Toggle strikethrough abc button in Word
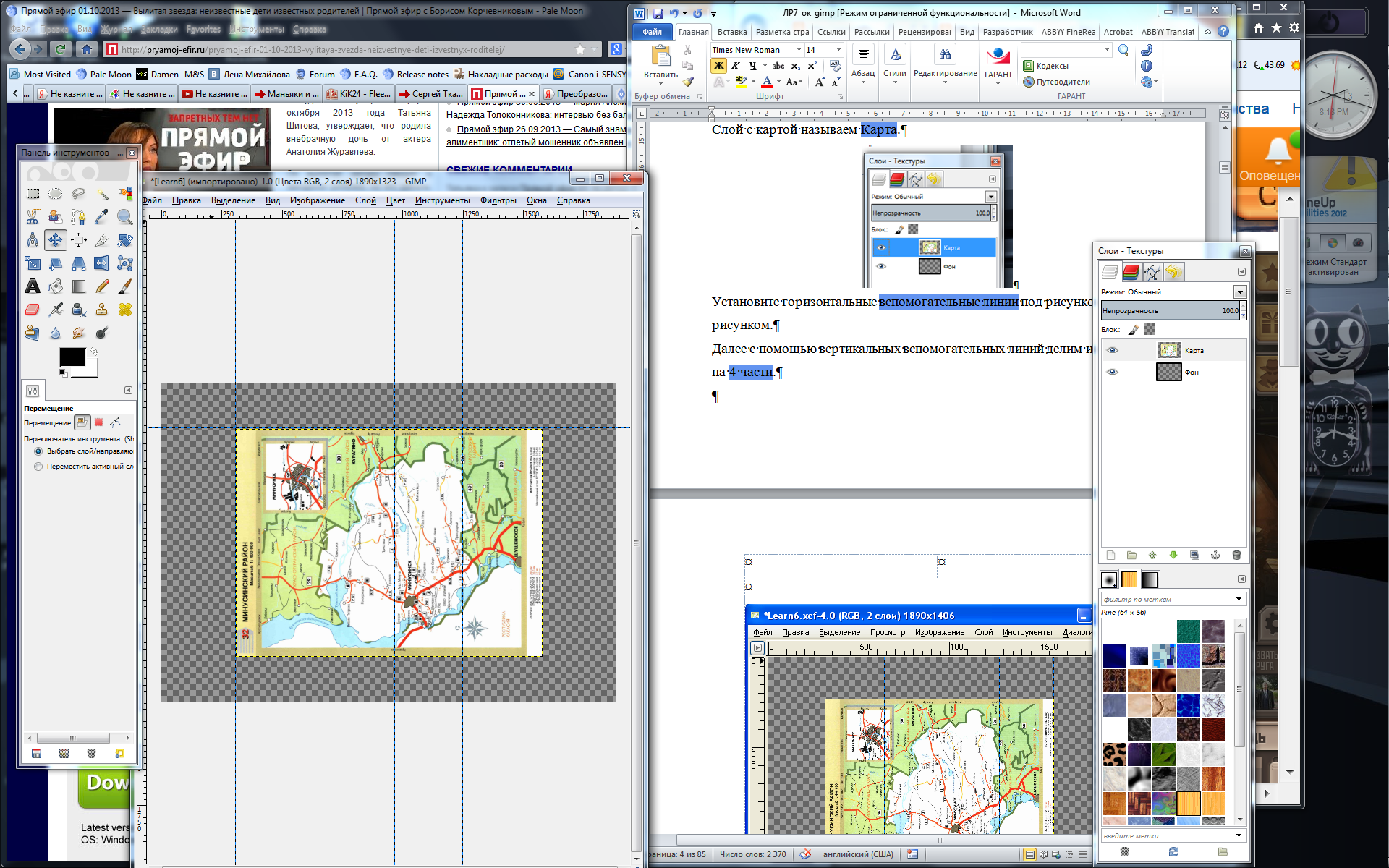The height and width of the screenshot is (868, 1389). (x=778, y=66)
